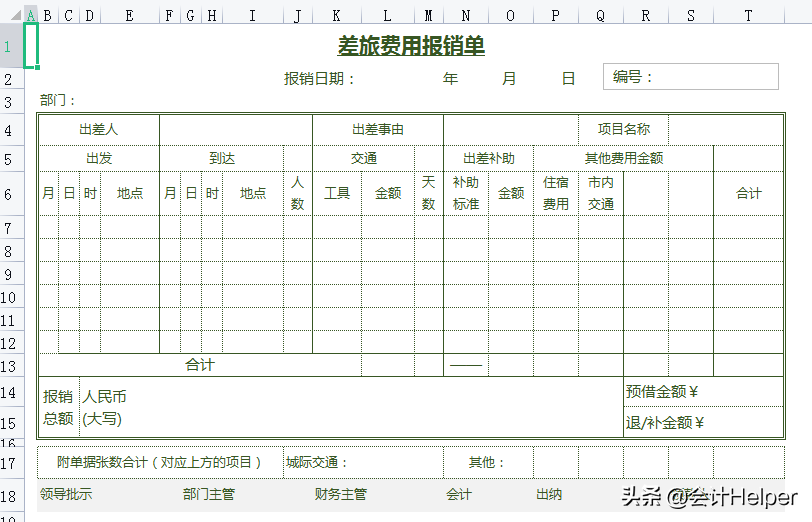Select row 13 header
This screenshot has height=522, width=812.
click(x=11, y=366)
